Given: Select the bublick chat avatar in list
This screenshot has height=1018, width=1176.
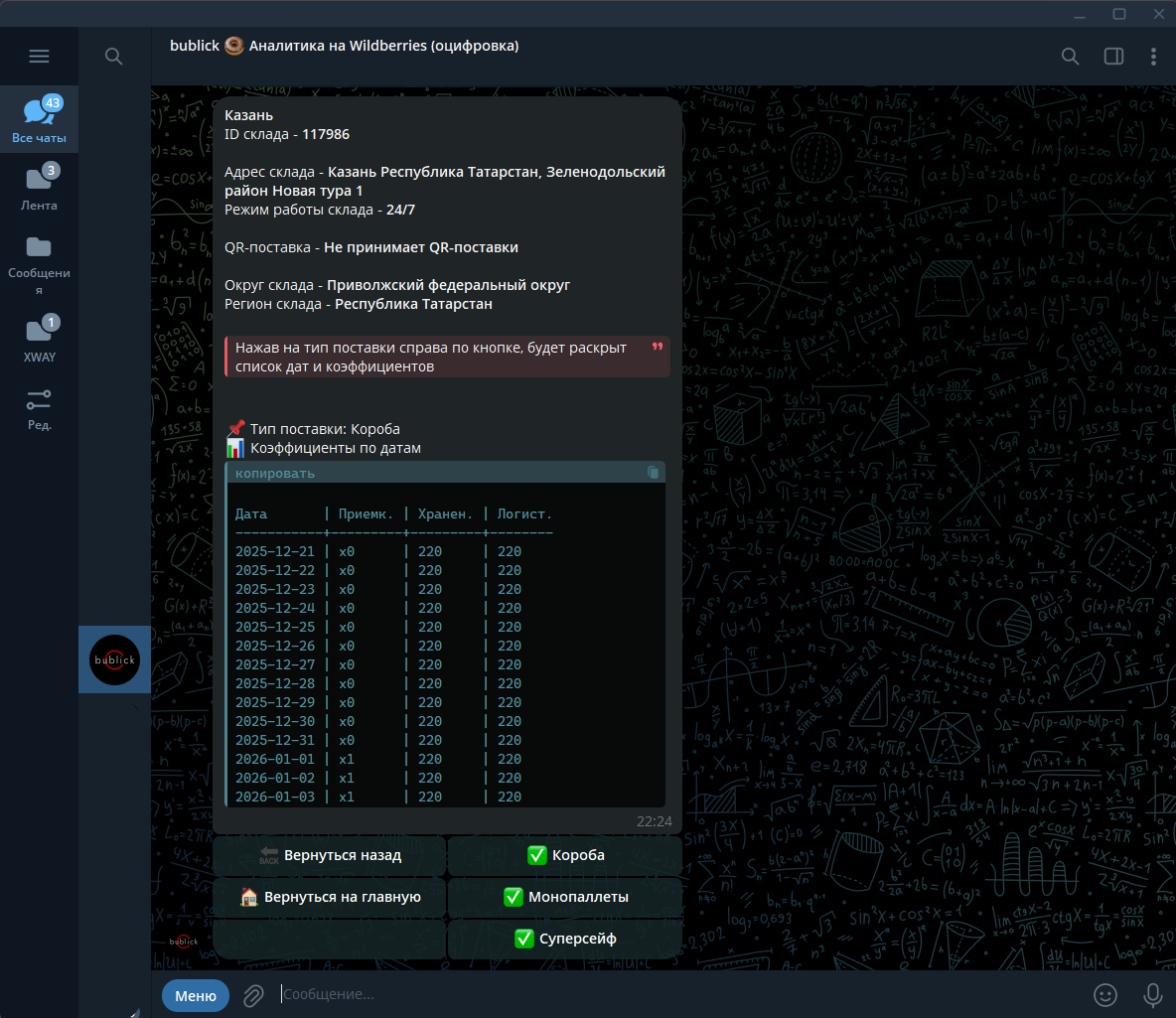Looking at the screenshot, I should 115,659.
